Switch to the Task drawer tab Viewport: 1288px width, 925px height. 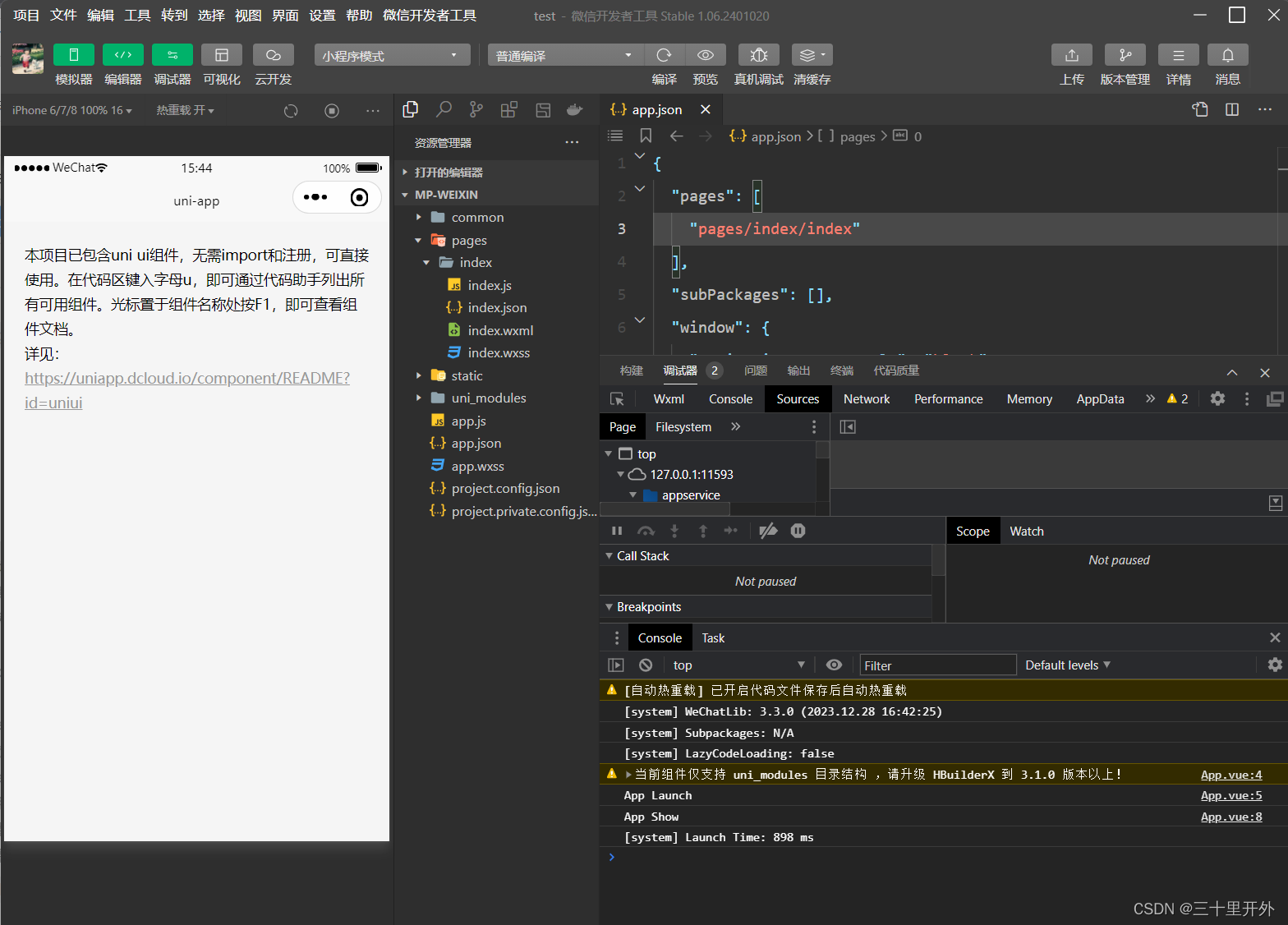(x=713, y=638)
